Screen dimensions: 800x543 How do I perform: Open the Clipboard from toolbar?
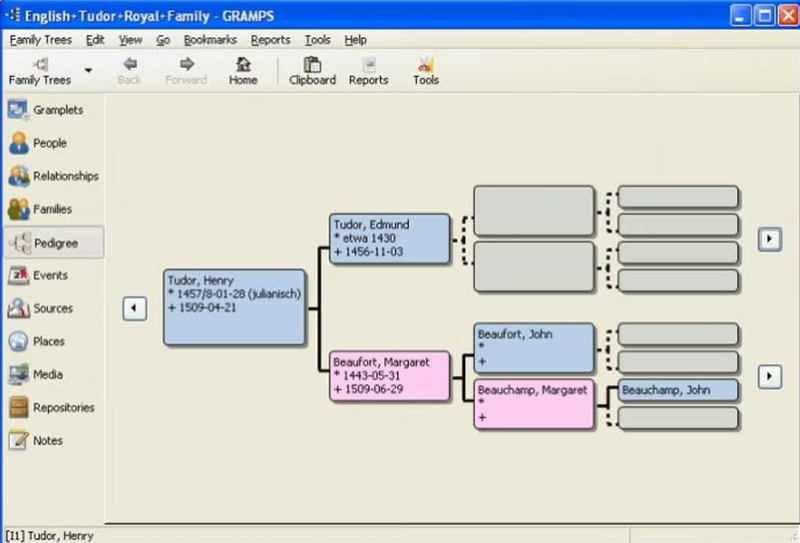click(x=312, y=71)
